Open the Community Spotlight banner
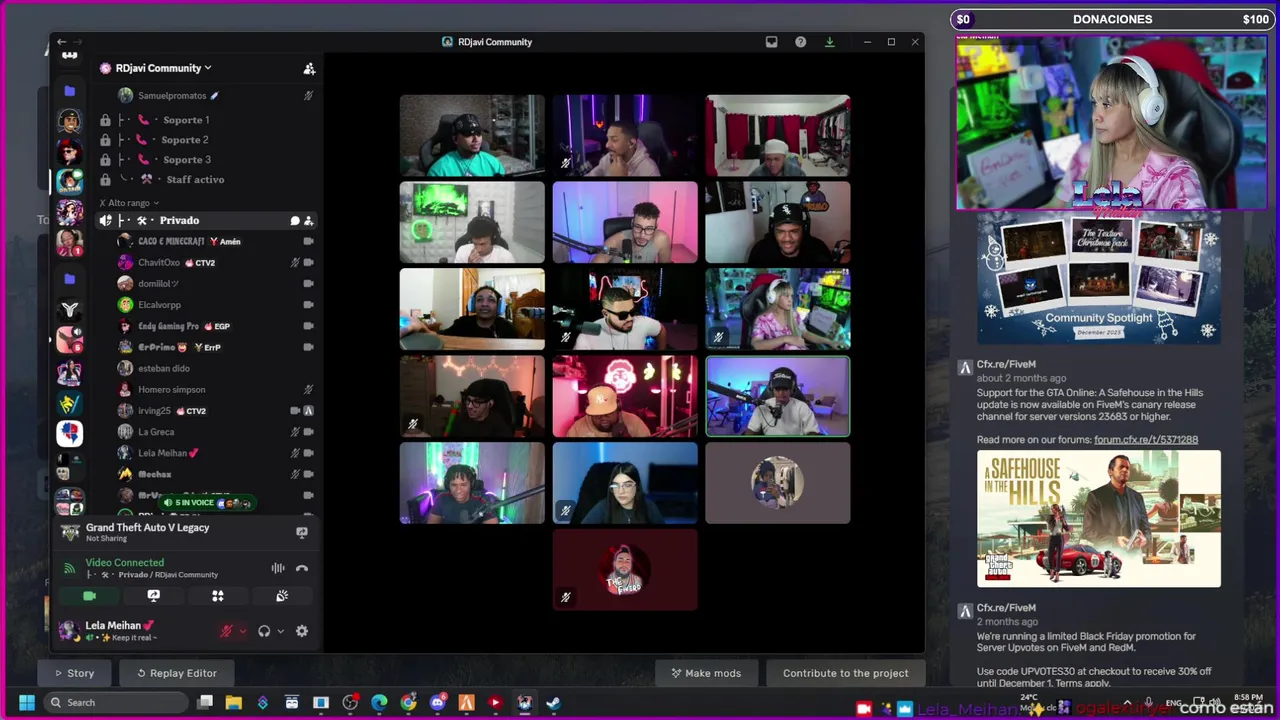Screen dimensions: 1280x720 point(1099,278)
